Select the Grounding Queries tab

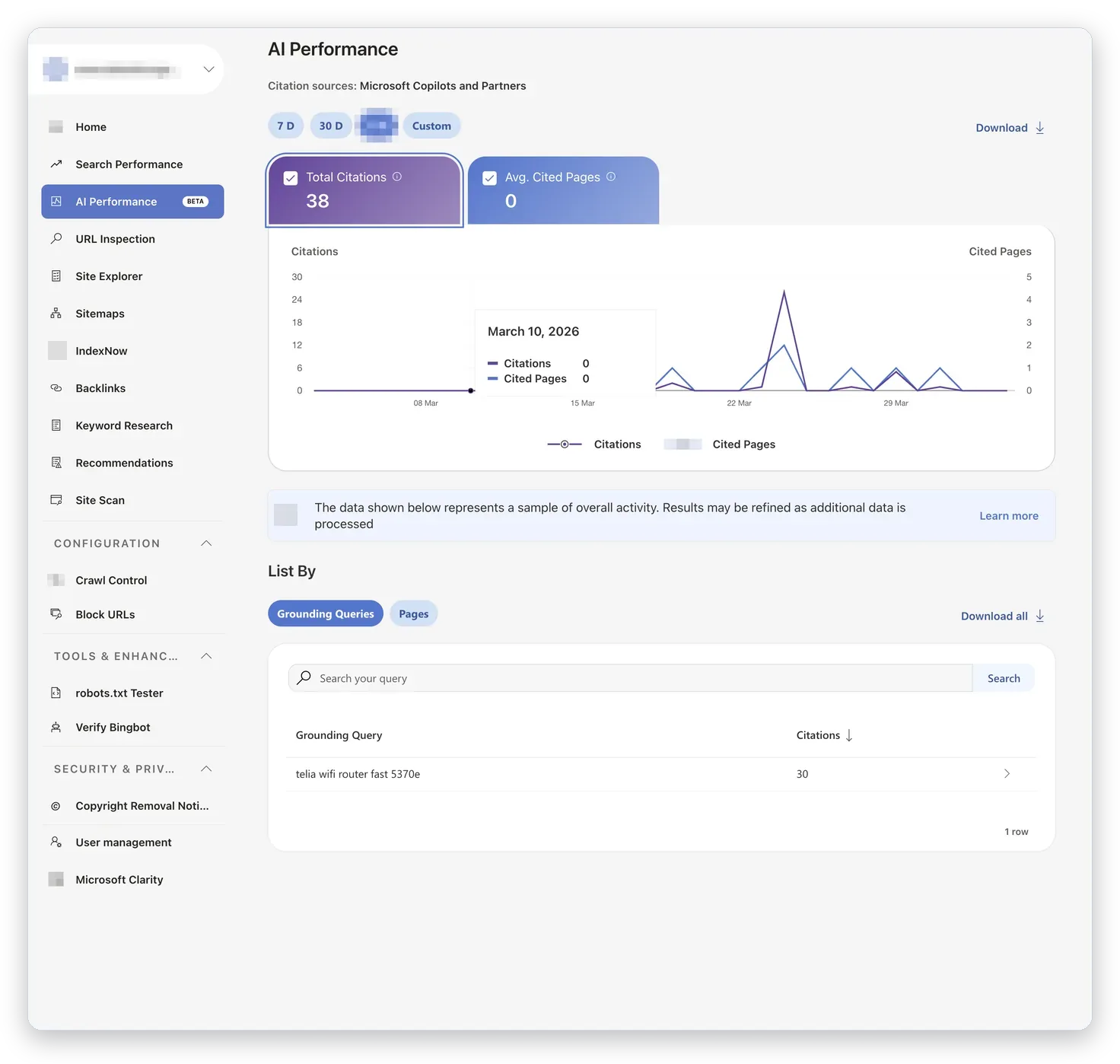326,613
